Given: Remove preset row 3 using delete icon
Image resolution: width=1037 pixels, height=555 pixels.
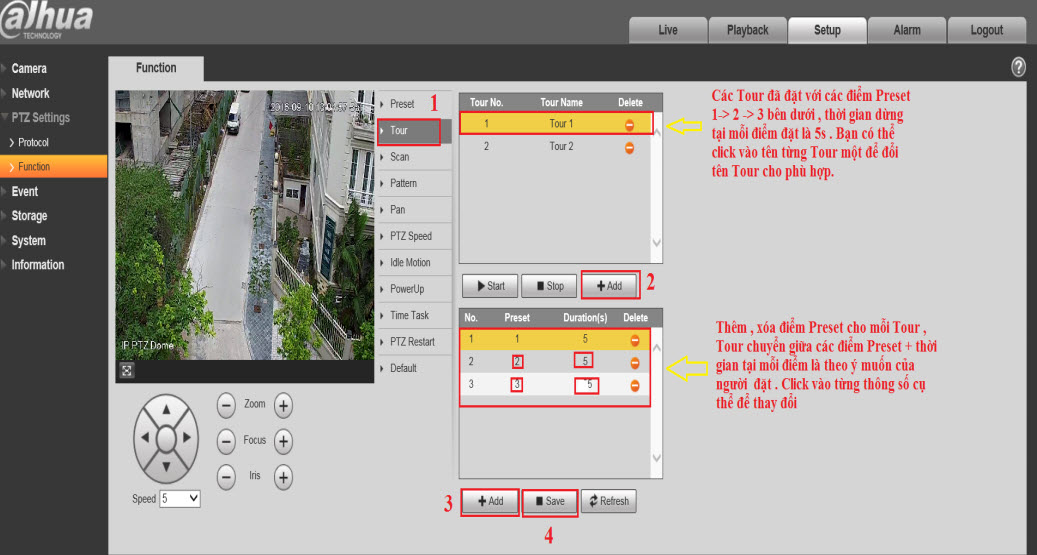Looking at the screenshot, I should click(x=634, y=385).
